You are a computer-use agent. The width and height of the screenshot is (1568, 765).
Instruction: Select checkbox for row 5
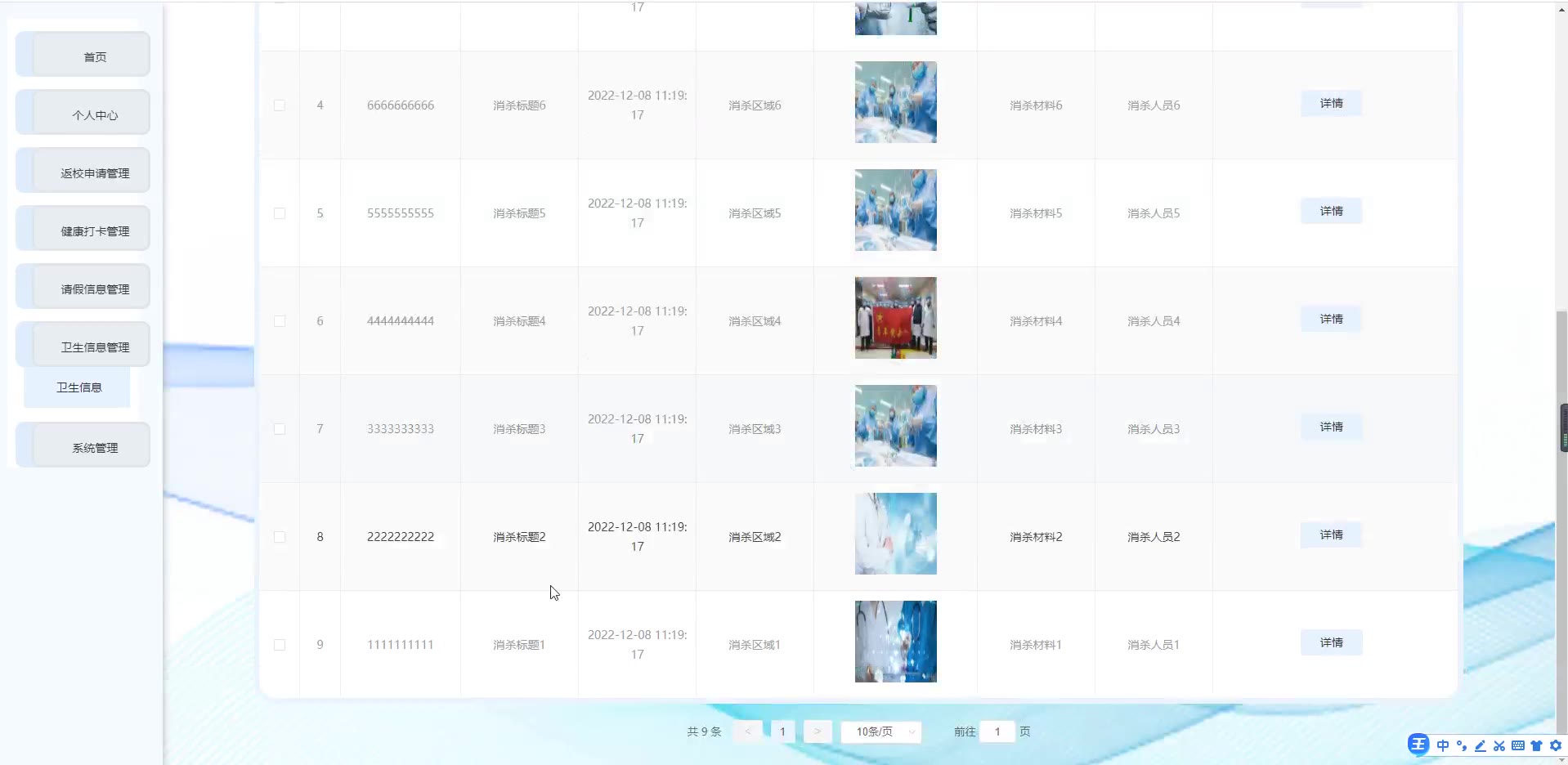coord(280,213)
